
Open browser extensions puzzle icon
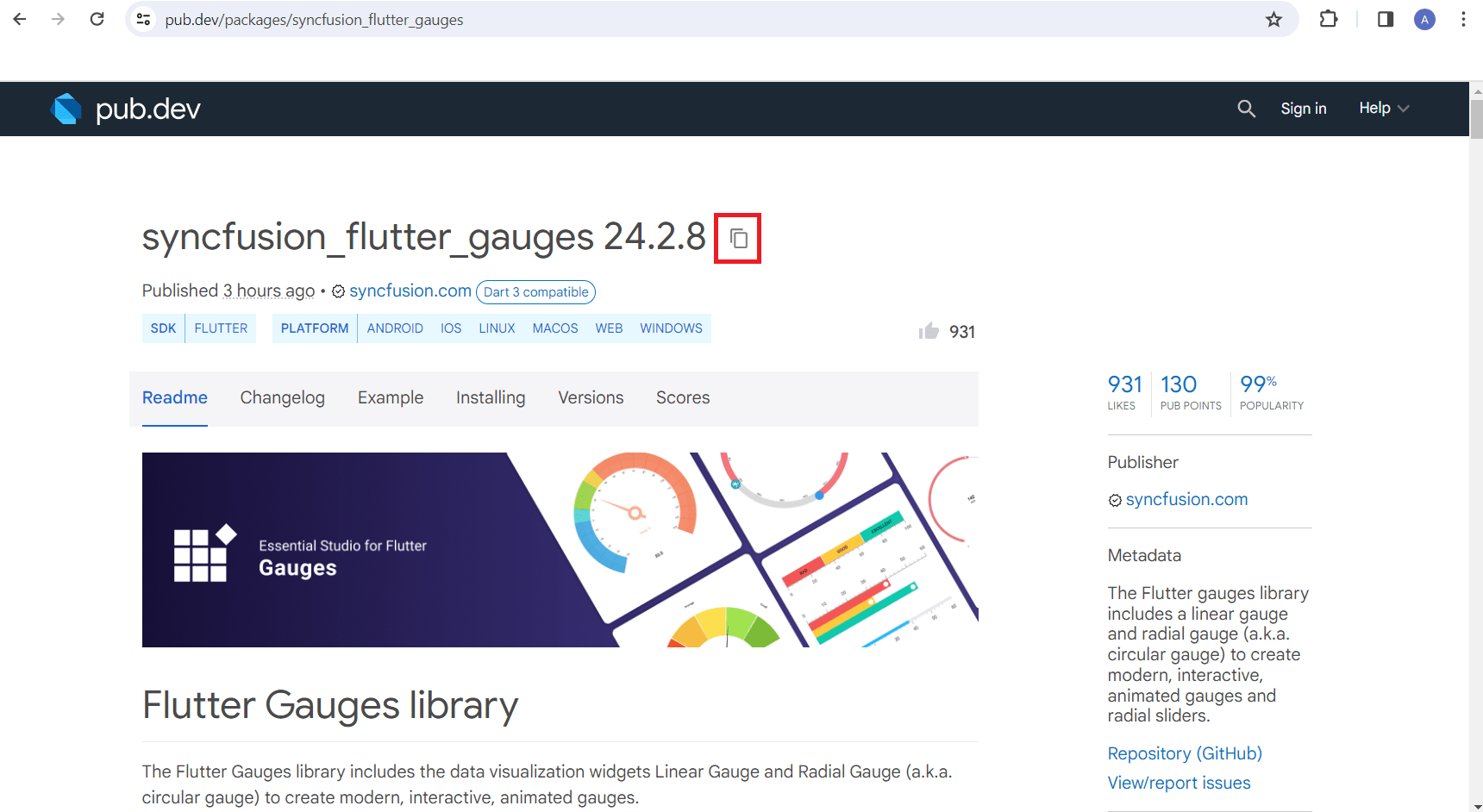click(x=1329, y=19)
